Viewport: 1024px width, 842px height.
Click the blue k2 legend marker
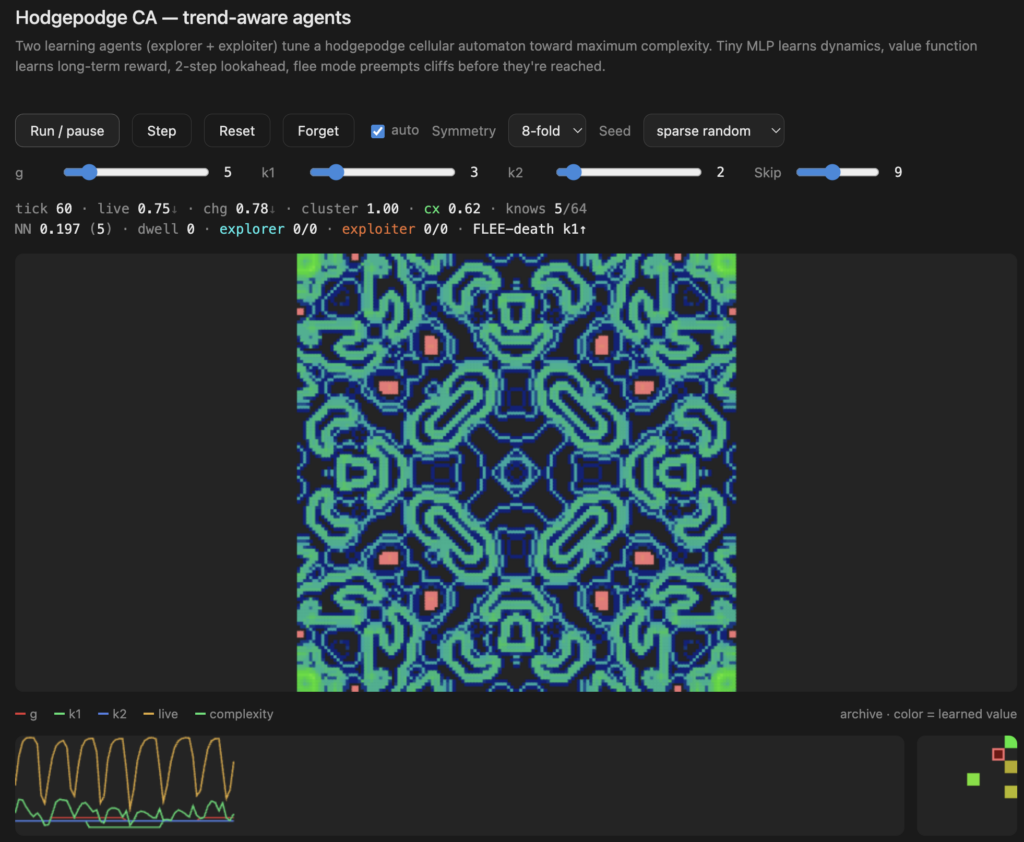[103, 714]
